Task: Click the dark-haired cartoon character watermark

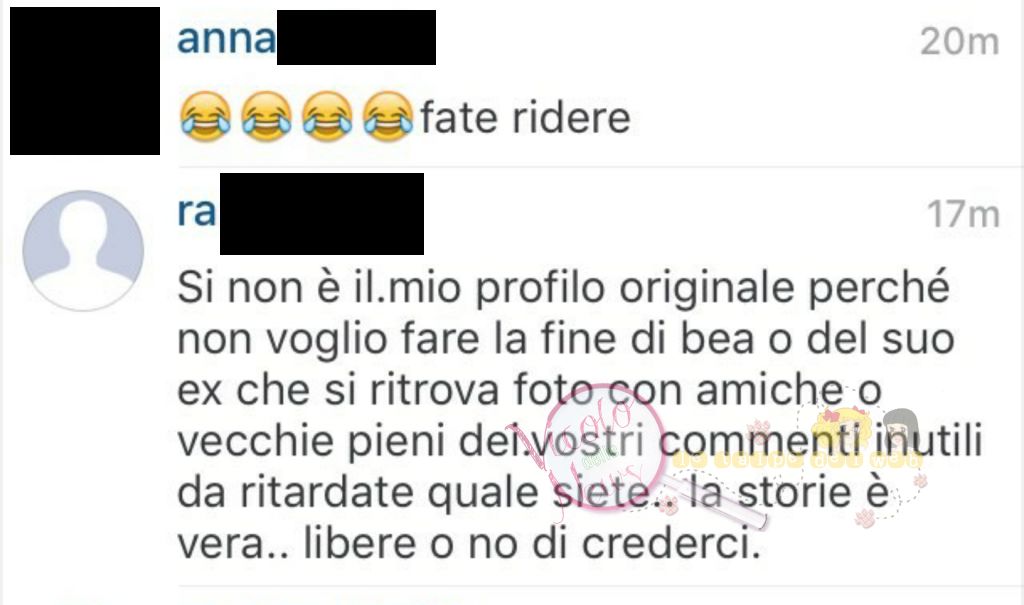Action: (x=901, y=429)
